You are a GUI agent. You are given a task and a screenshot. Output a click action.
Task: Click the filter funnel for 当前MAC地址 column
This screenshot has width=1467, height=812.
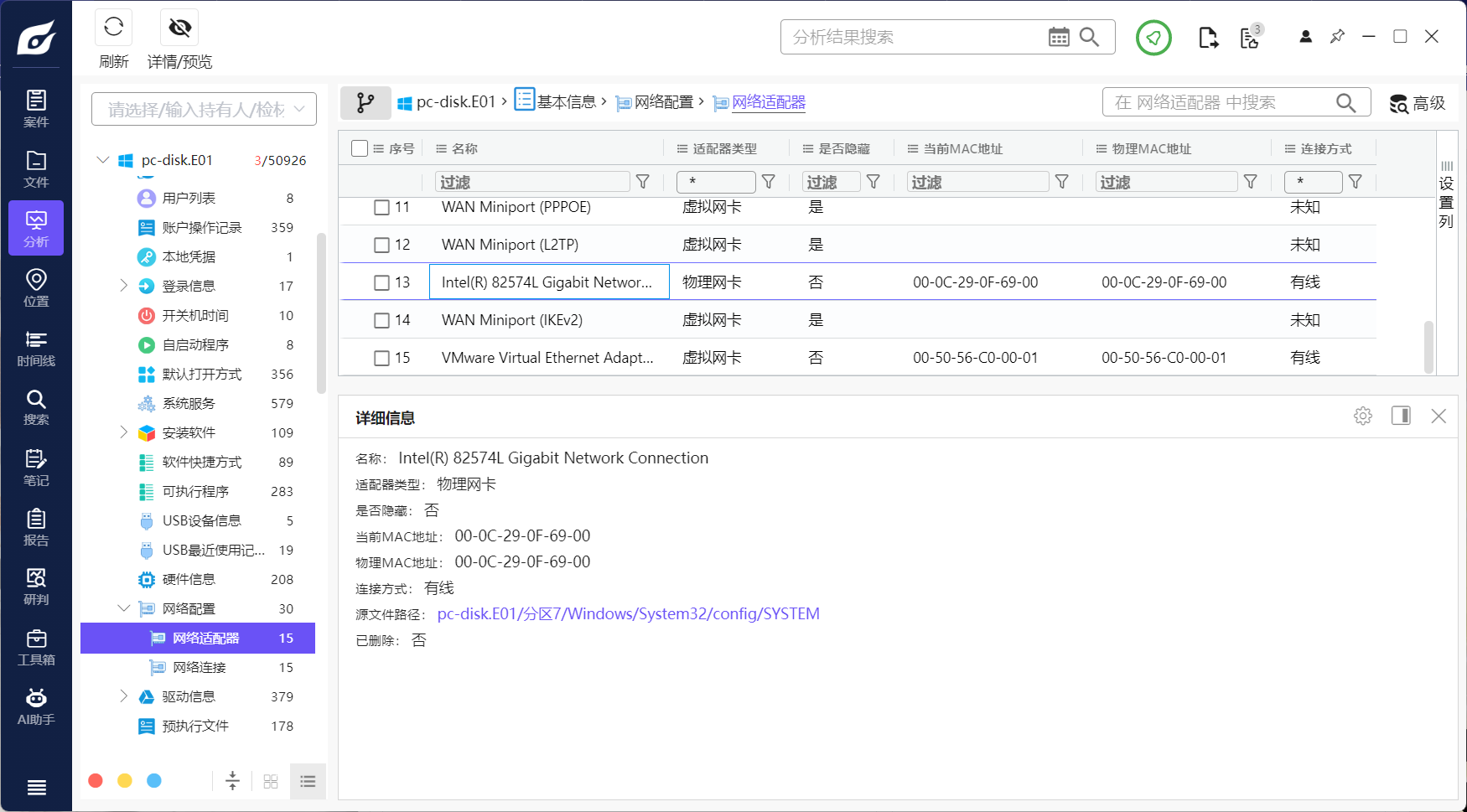pos(1062,182)
